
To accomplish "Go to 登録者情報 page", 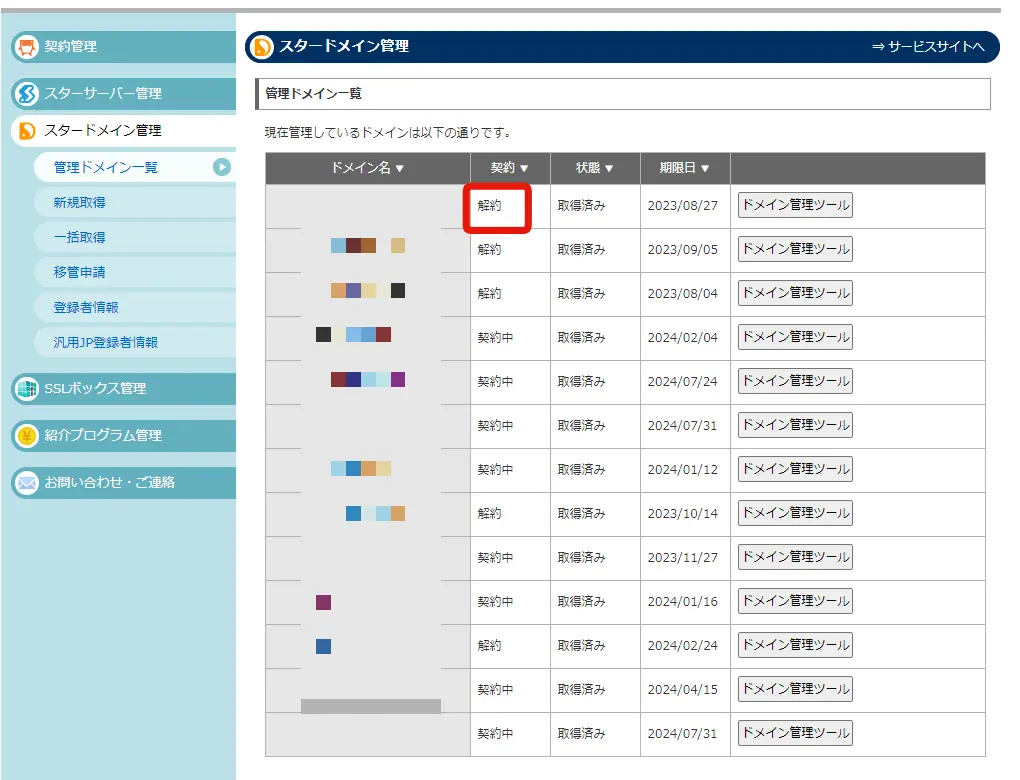I will tap(86, 307).
